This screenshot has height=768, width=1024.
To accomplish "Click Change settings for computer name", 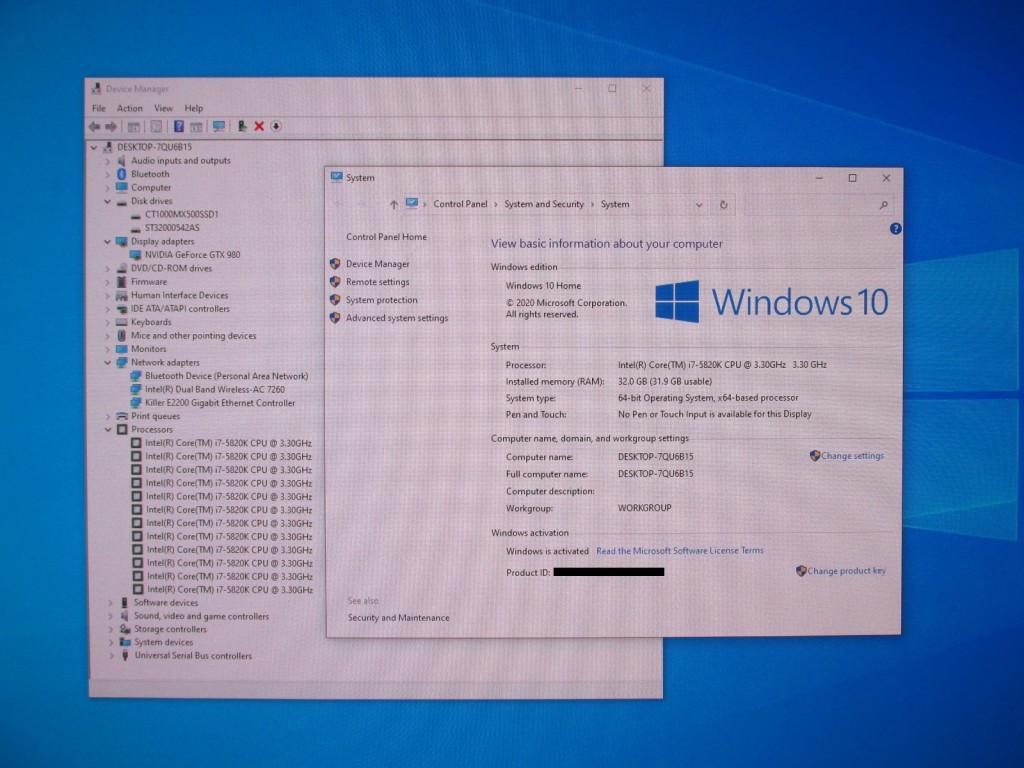I will tap(852, 456).
